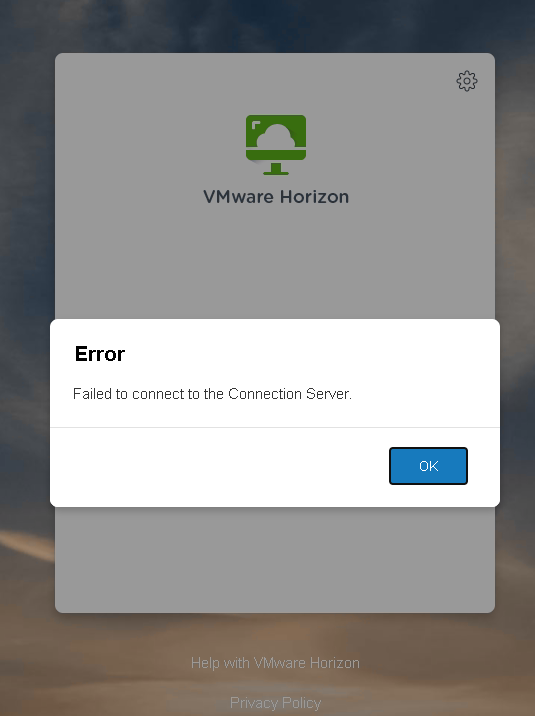
Task: Click the divider line in Error dialog
Action: [275, 427]
